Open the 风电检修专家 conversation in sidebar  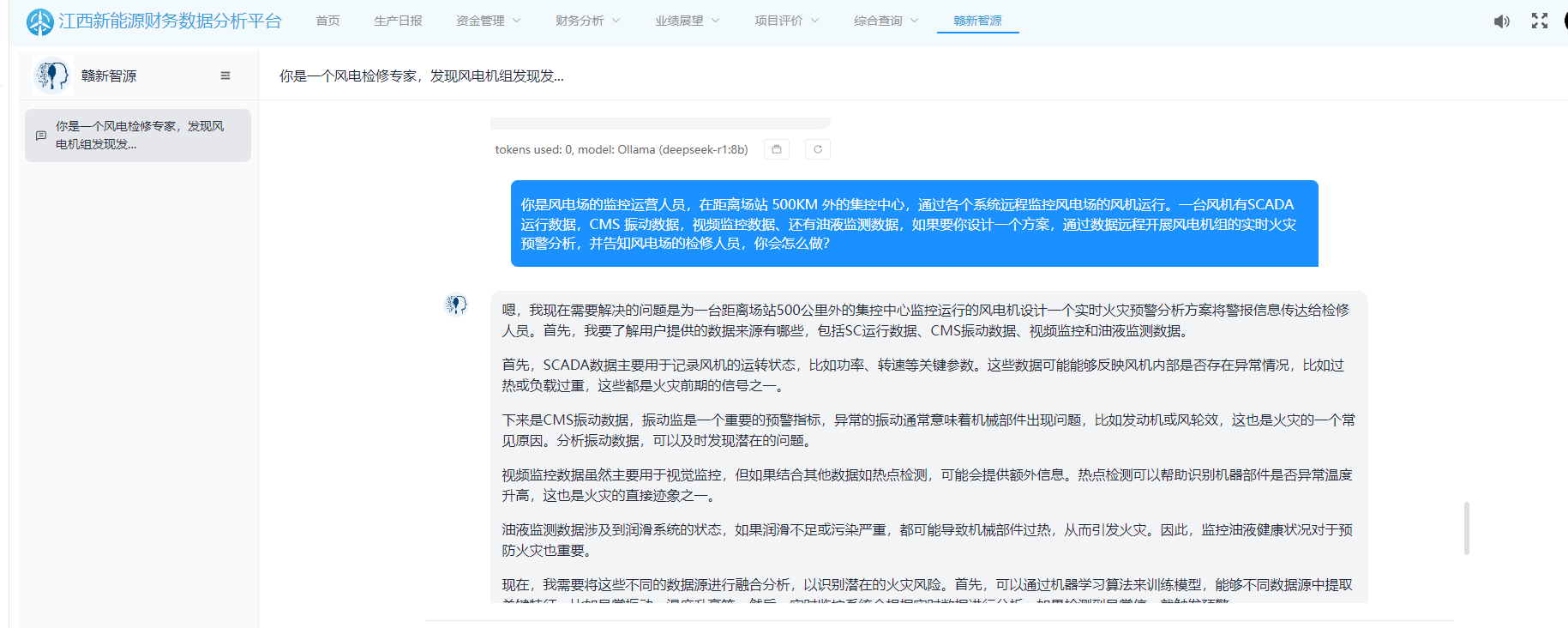[x=140, y=135]
